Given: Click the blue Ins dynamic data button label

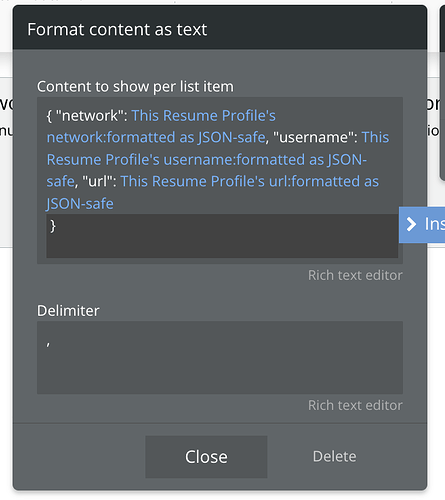Looking at the screenshot, I should (x=434, y=224).
